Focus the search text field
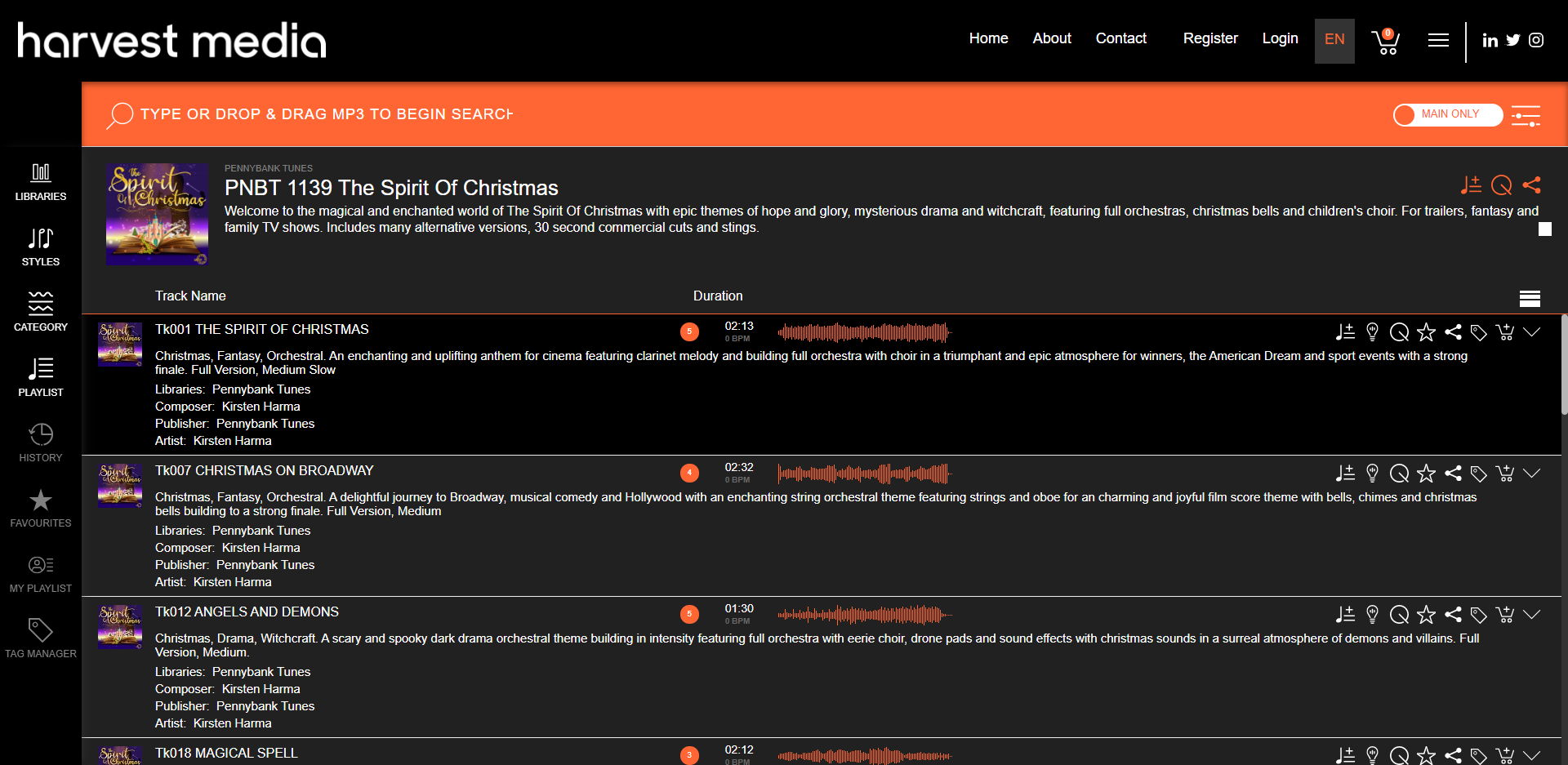The image size is (1568, 765). [x=327, y=114]
